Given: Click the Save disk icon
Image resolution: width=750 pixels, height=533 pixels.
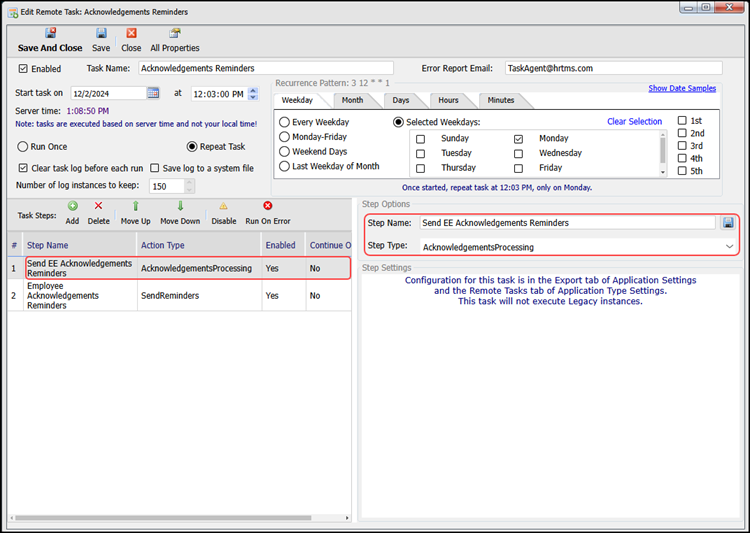Looking at the screenshot, I should (x=101, y=33).
